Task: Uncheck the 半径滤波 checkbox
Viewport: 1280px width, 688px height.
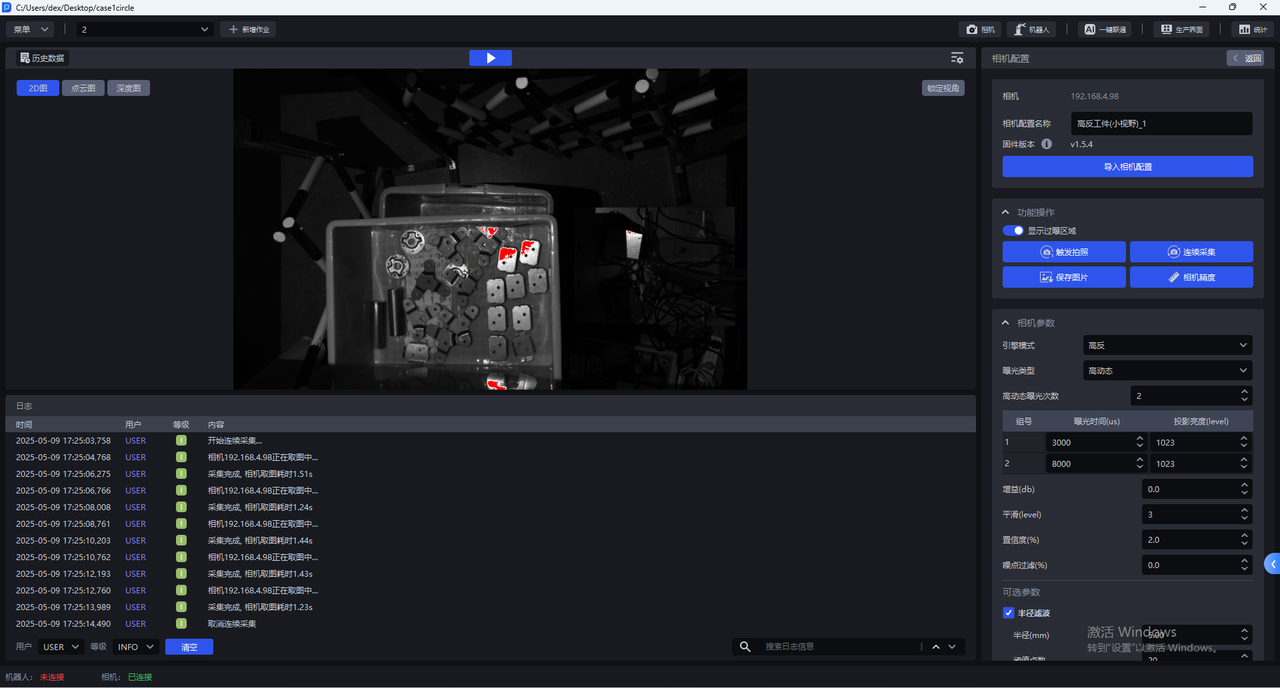Action: (1008, 613)
